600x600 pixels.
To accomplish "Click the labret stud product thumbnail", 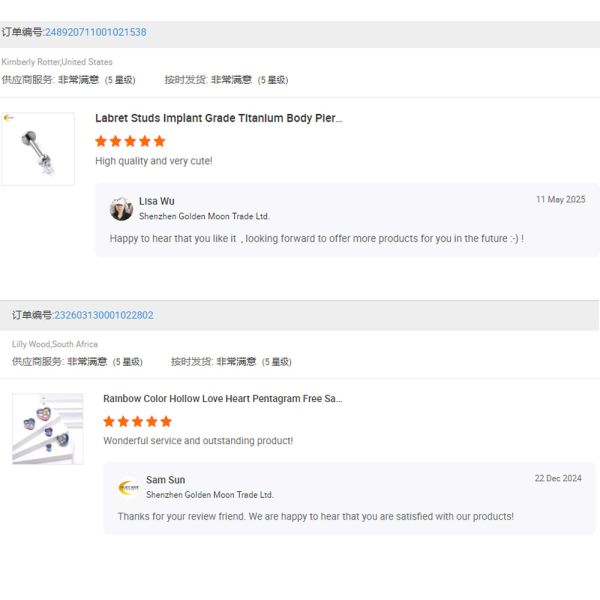I will [x=38, y=149].
